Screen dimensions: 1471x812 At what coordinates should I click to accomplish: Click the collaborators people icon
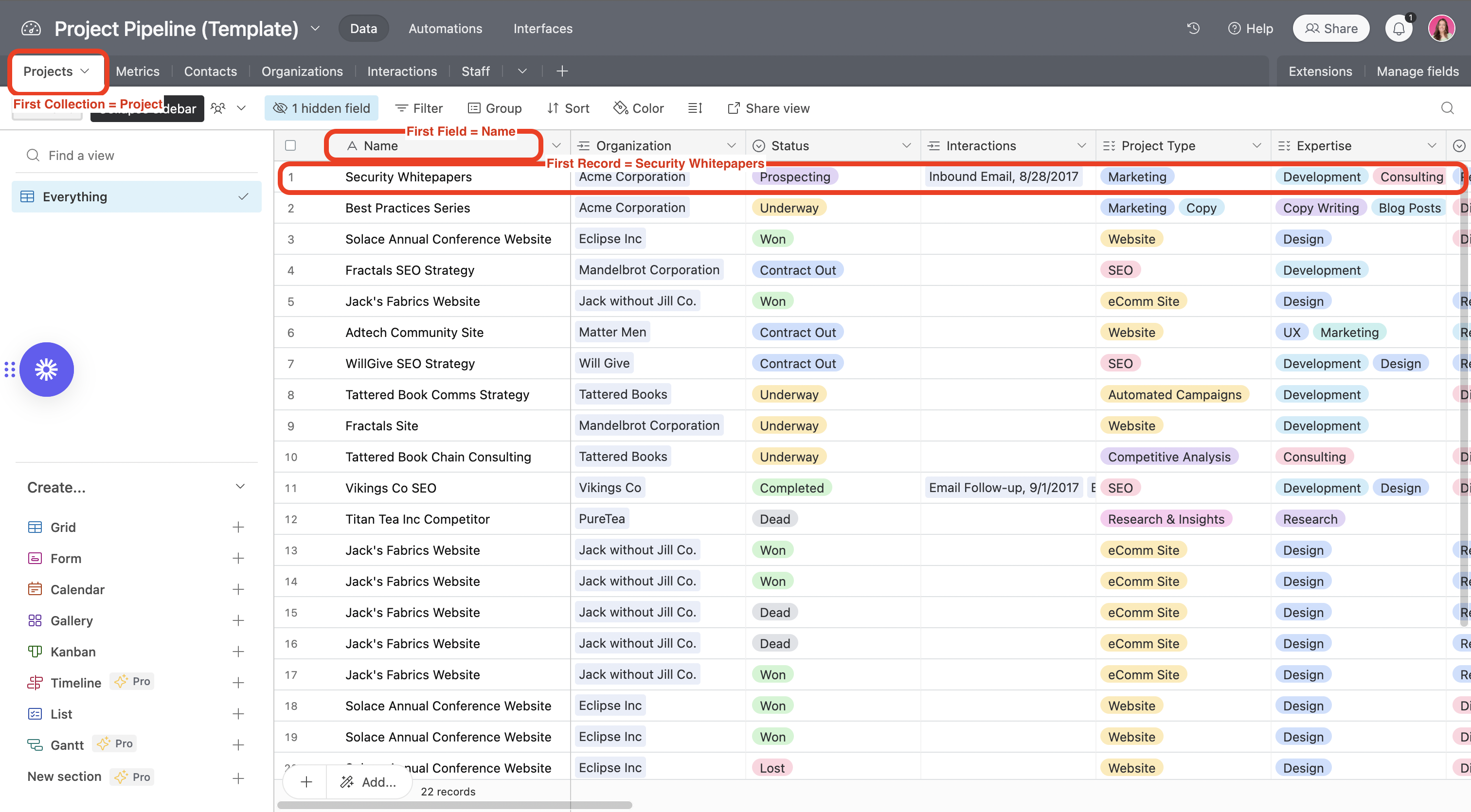[x=218, y=108]
